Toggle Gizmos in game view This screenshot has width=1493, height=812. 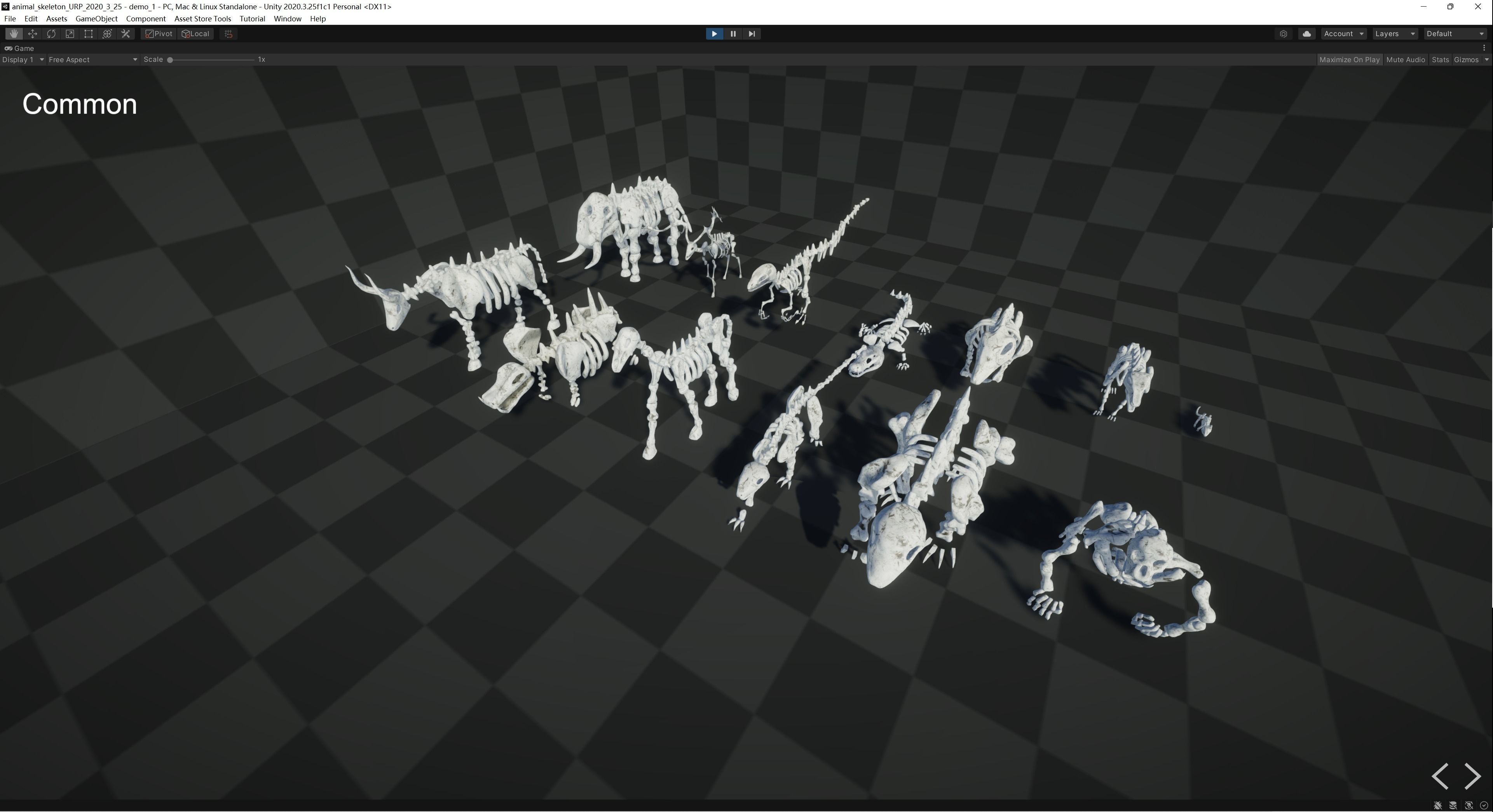coord(1466,60)
